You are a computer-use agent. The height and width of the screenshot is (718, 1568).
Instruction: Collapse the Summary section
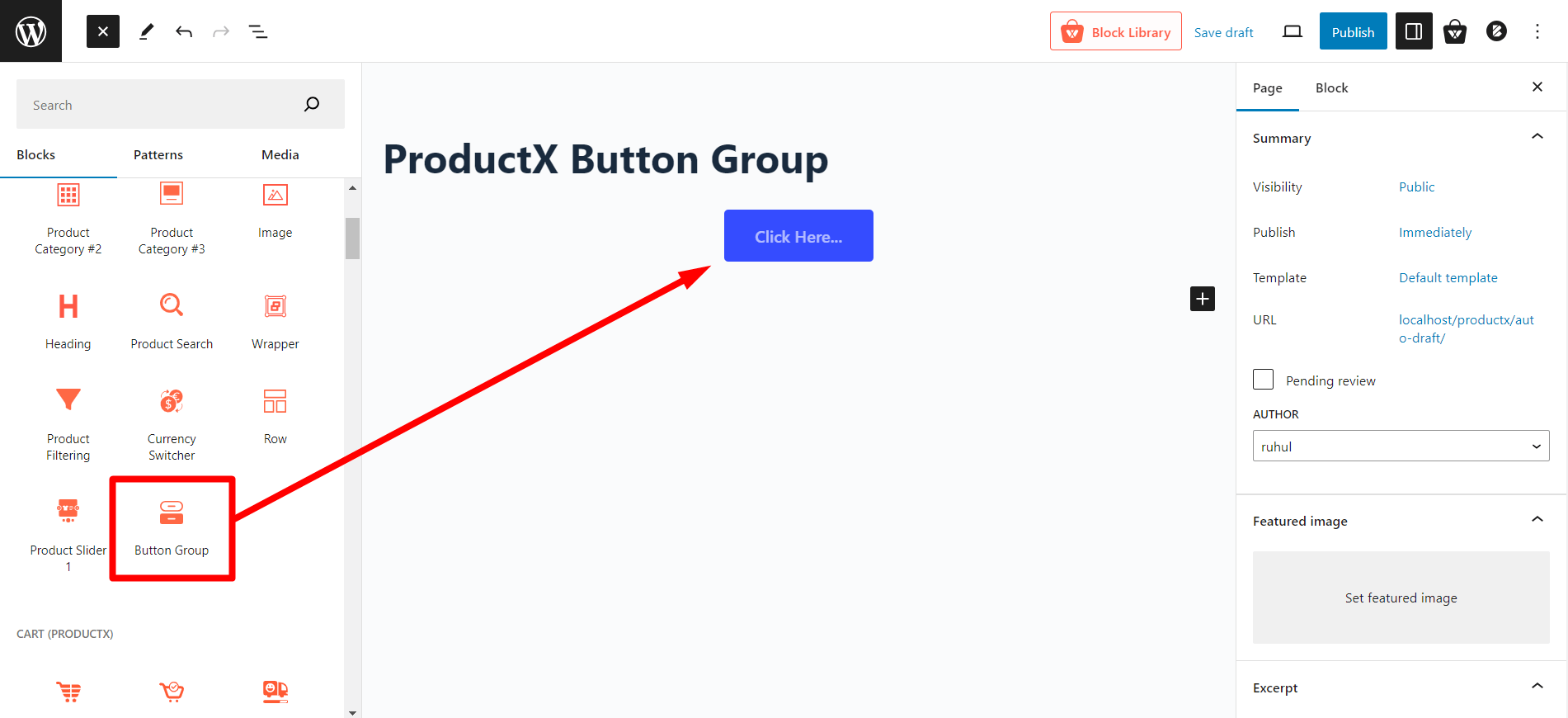coord(1537,136)
